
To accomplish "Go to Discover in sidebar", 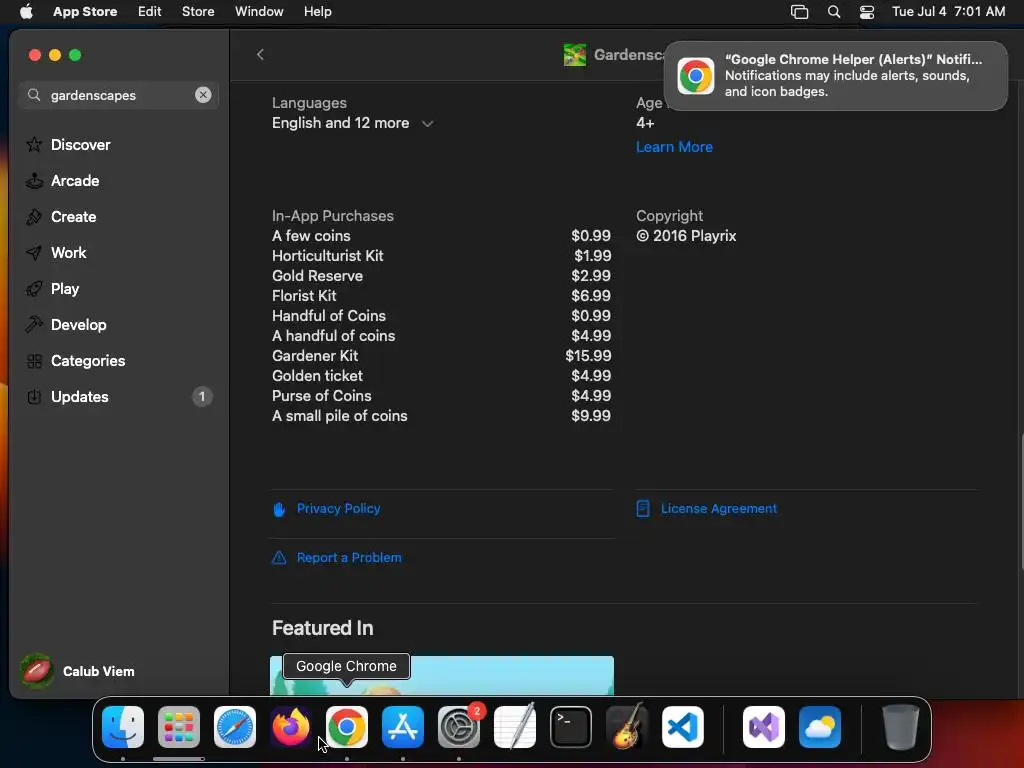I will point(118,144).
